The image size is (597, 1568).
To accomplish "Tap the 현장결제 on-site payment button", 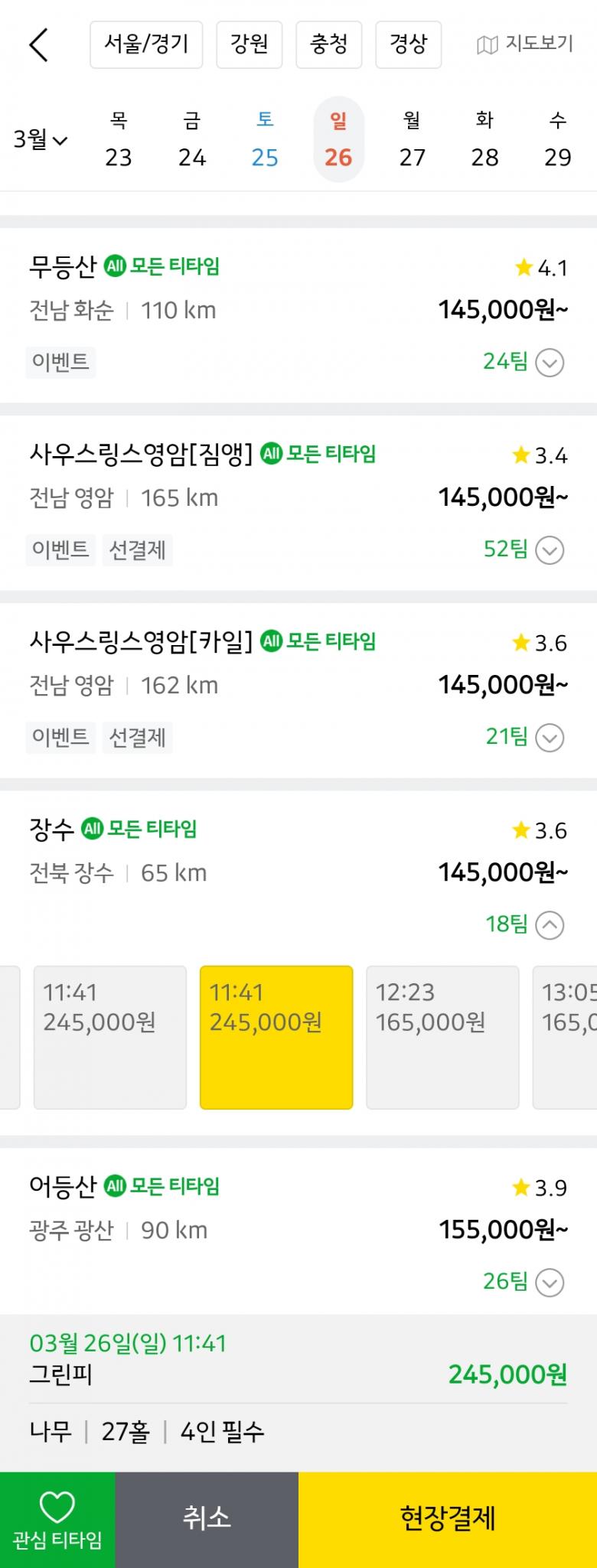I will pos(448,1519).
